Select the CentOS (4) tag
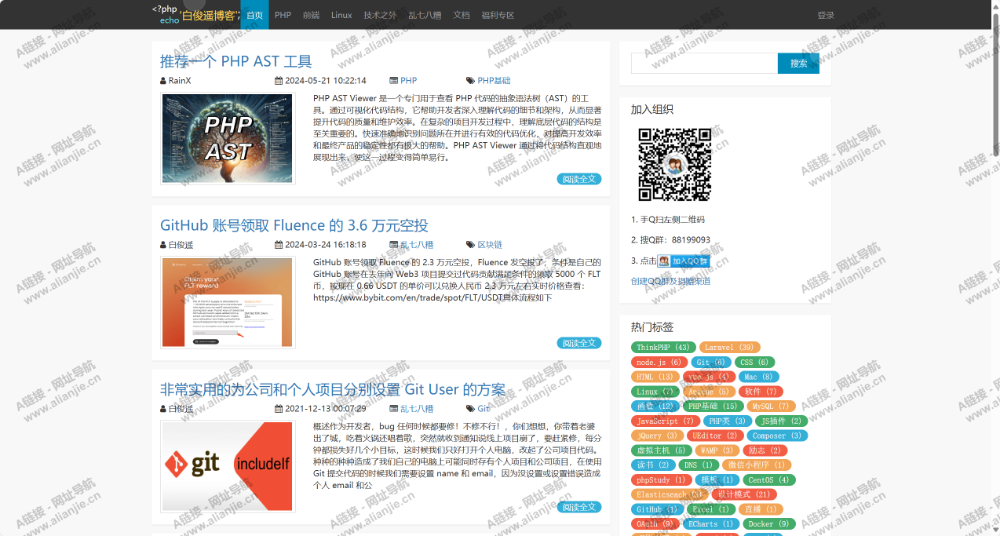The image size is (1000, 536). tap(768, 479)
